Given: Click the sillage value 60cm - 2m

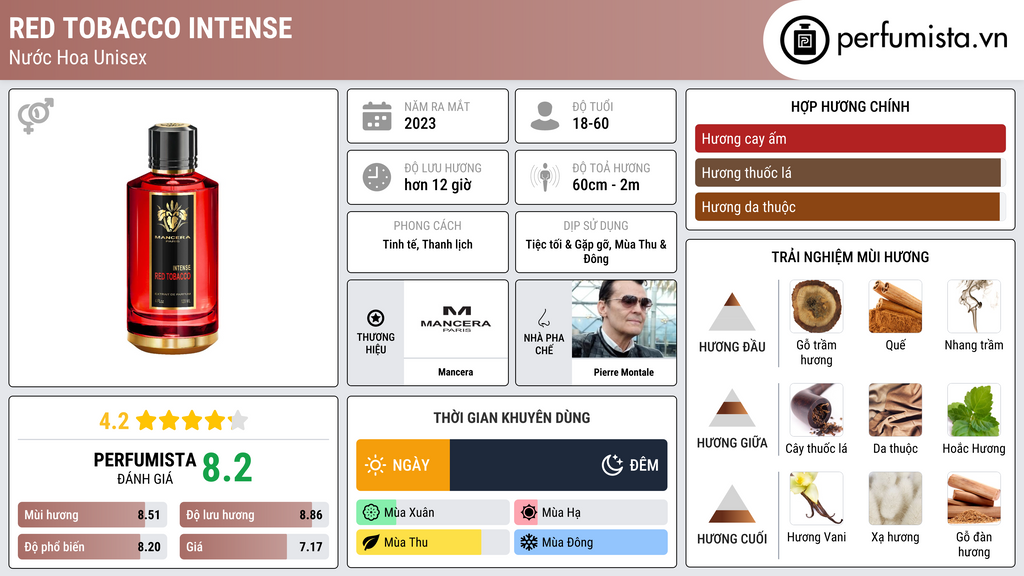Looking at the screenshot, I should point(606,185).
